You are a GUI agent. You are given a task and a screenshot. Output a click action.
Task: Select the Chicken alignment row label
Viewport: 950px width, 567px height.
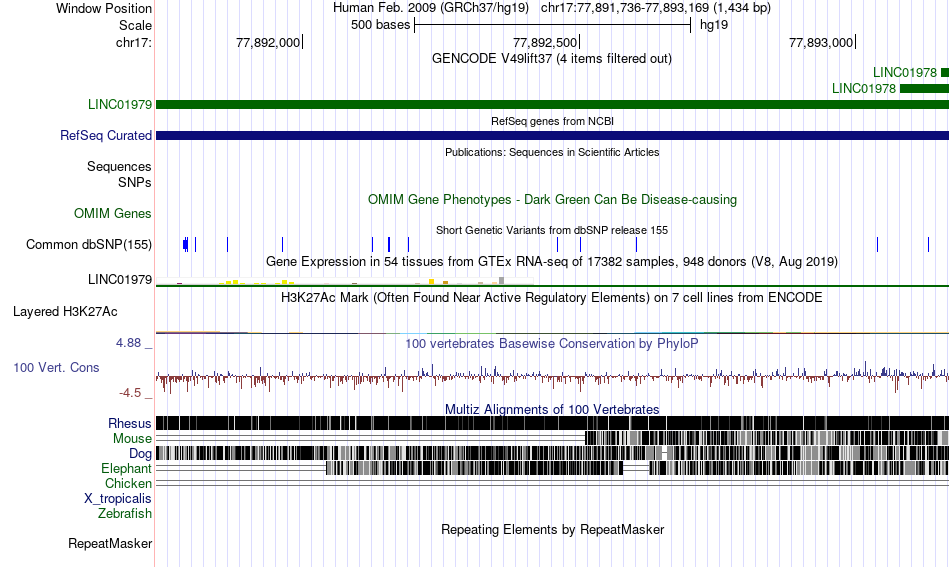tap(128, 483)
